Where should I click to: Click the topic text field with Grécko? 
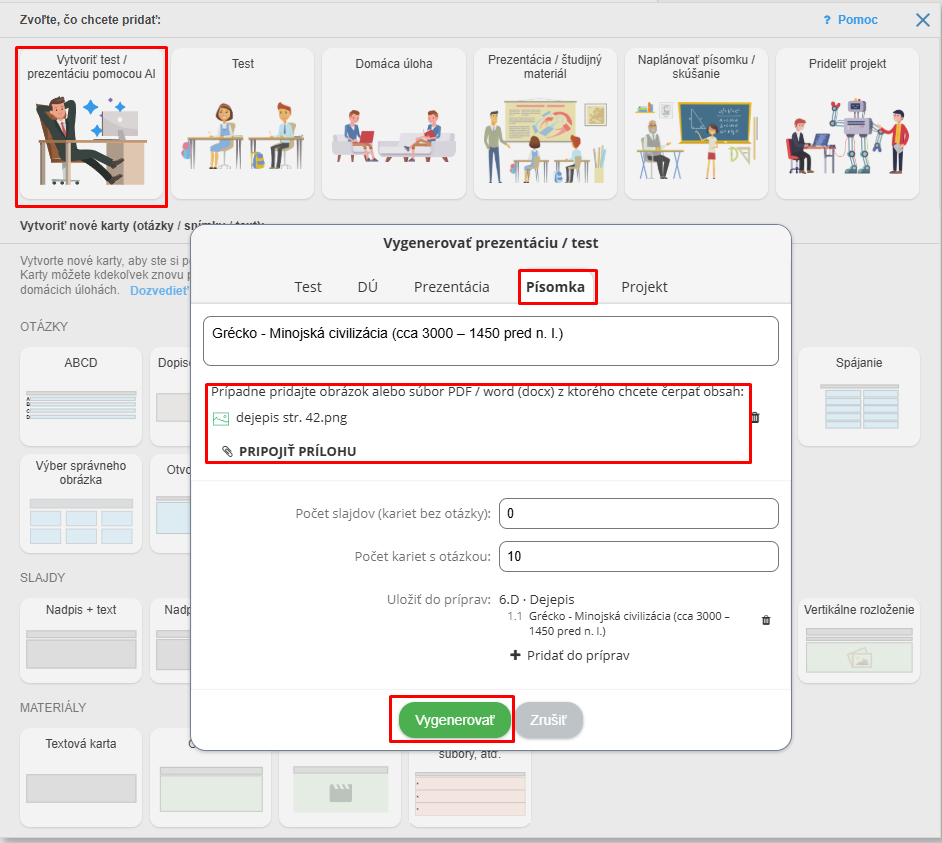490,341
